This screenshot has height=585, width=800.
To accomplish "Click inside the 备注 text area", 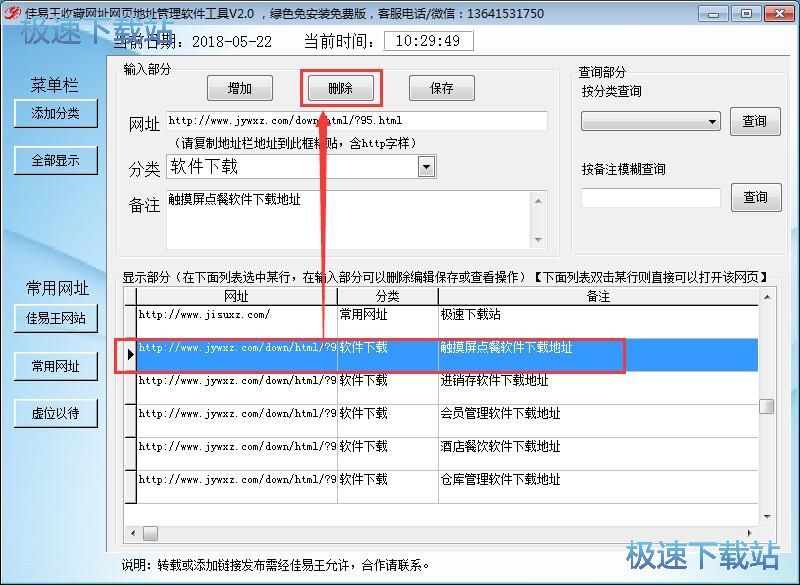I will tap(348, 220).
